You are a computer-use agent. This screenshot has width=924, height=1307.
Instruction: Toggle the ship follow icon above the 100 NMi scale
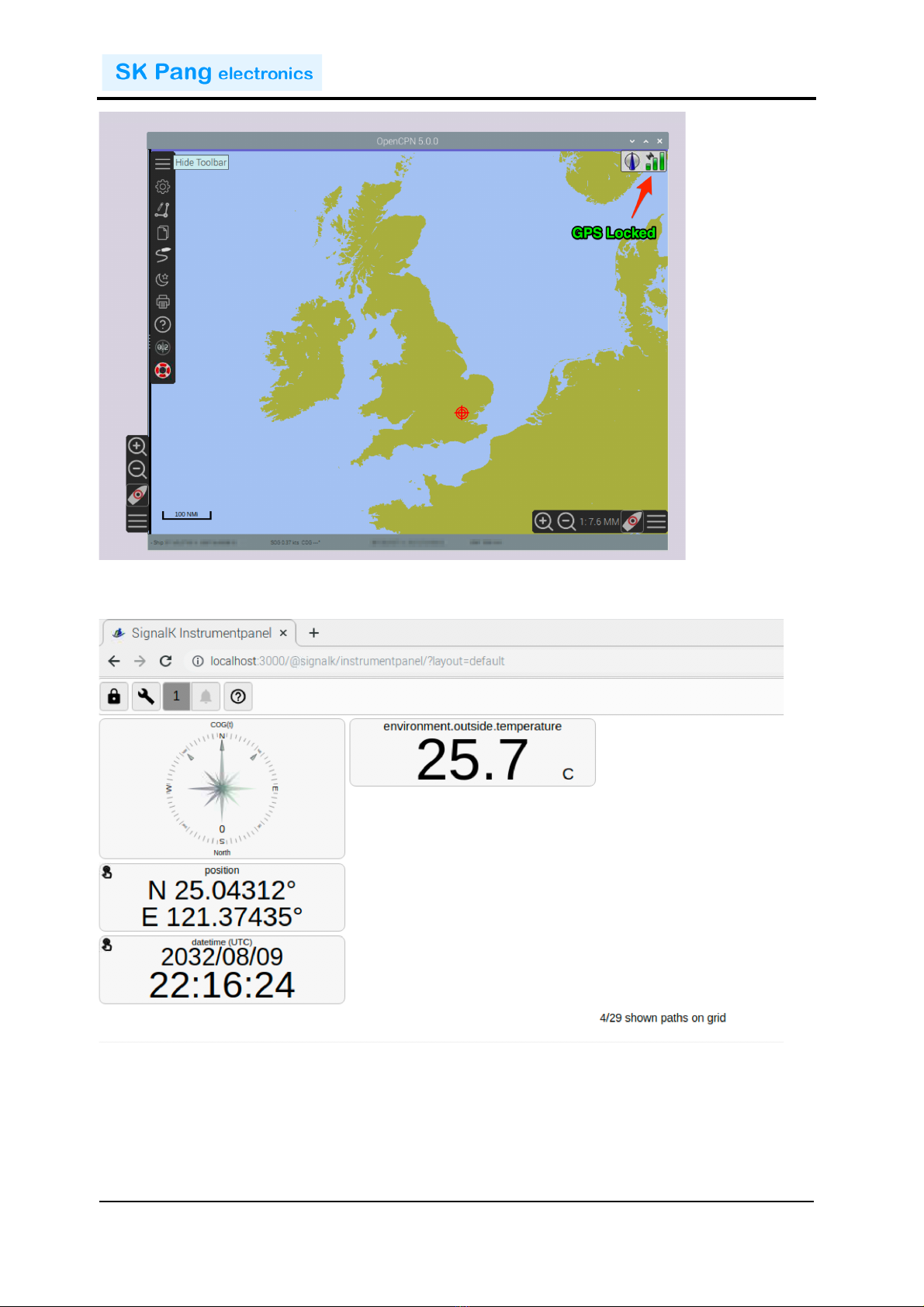(x=137, y=495)
